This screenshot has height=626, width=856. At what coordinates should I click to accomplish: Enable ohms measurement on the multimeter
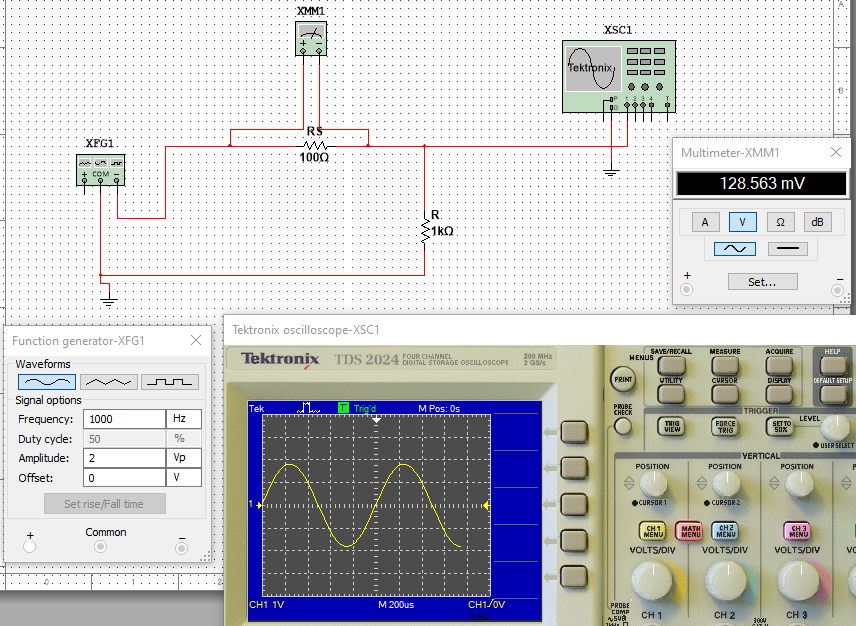[780, 221]
